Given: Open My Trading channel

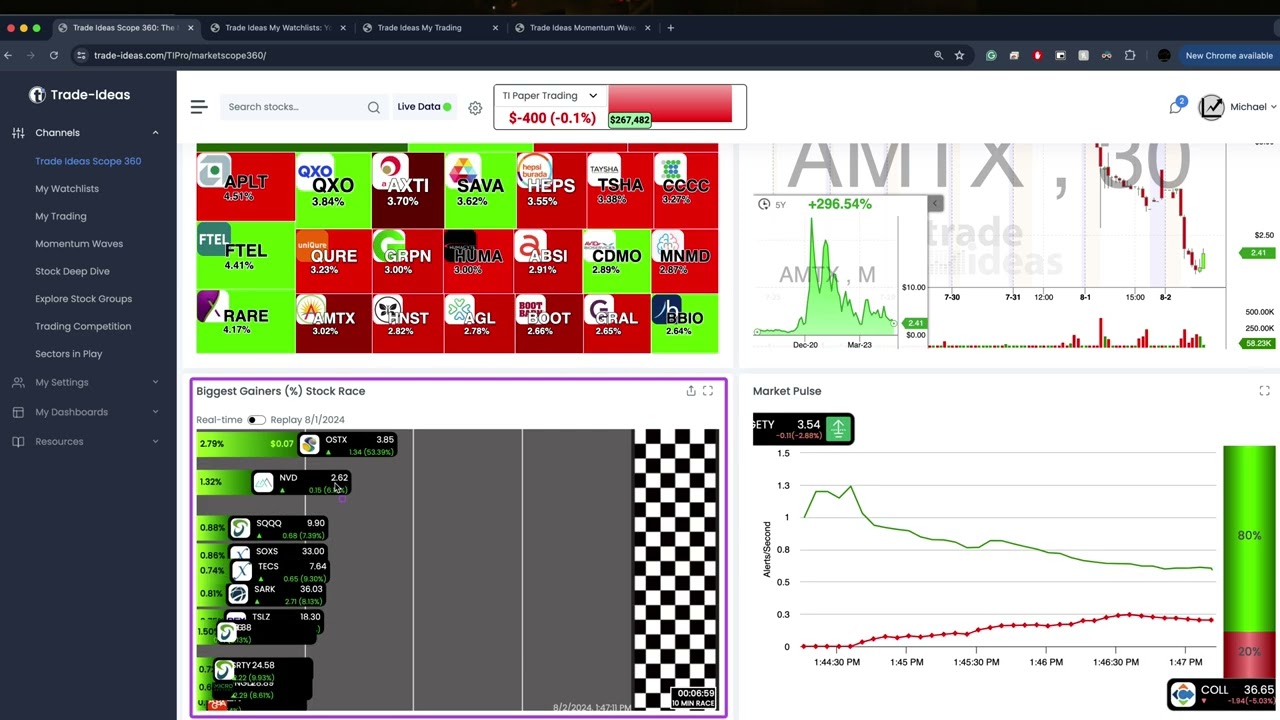Looking at the screenshot, I should (61, 216).
